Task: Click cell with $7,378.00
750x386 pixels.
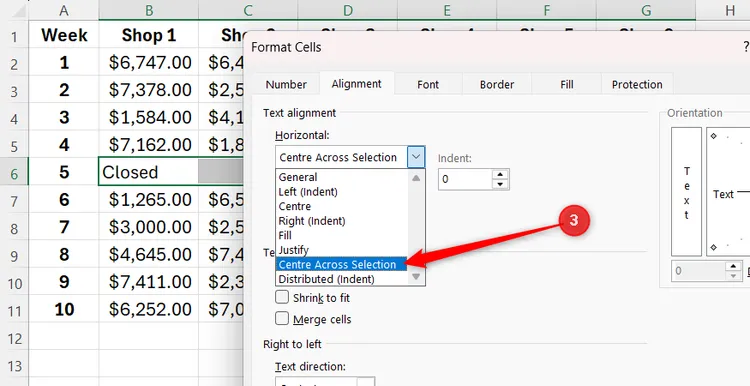Action: tap(149, 89)
